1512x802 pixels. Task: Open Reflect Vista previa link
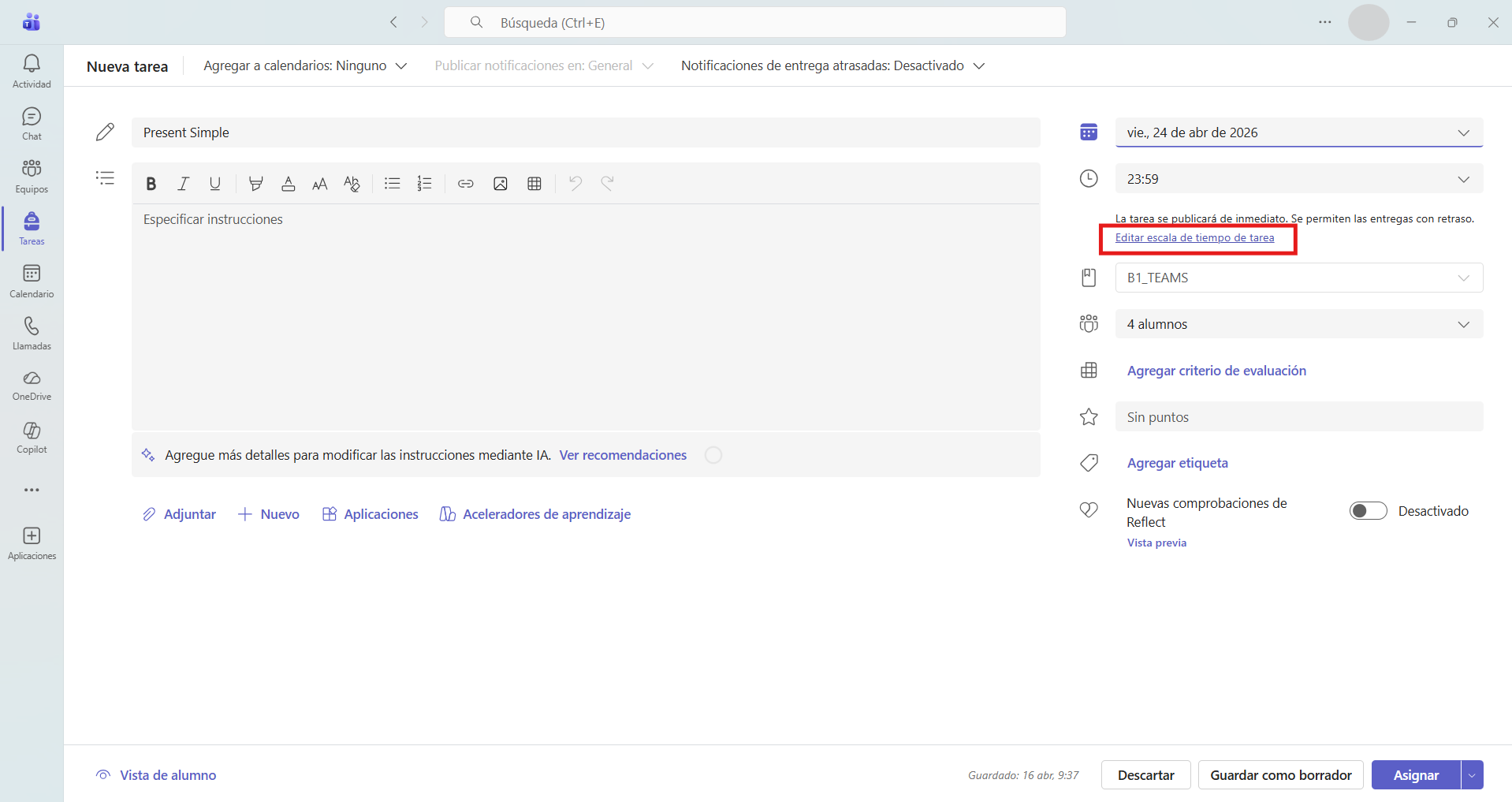pos(1156,543)
